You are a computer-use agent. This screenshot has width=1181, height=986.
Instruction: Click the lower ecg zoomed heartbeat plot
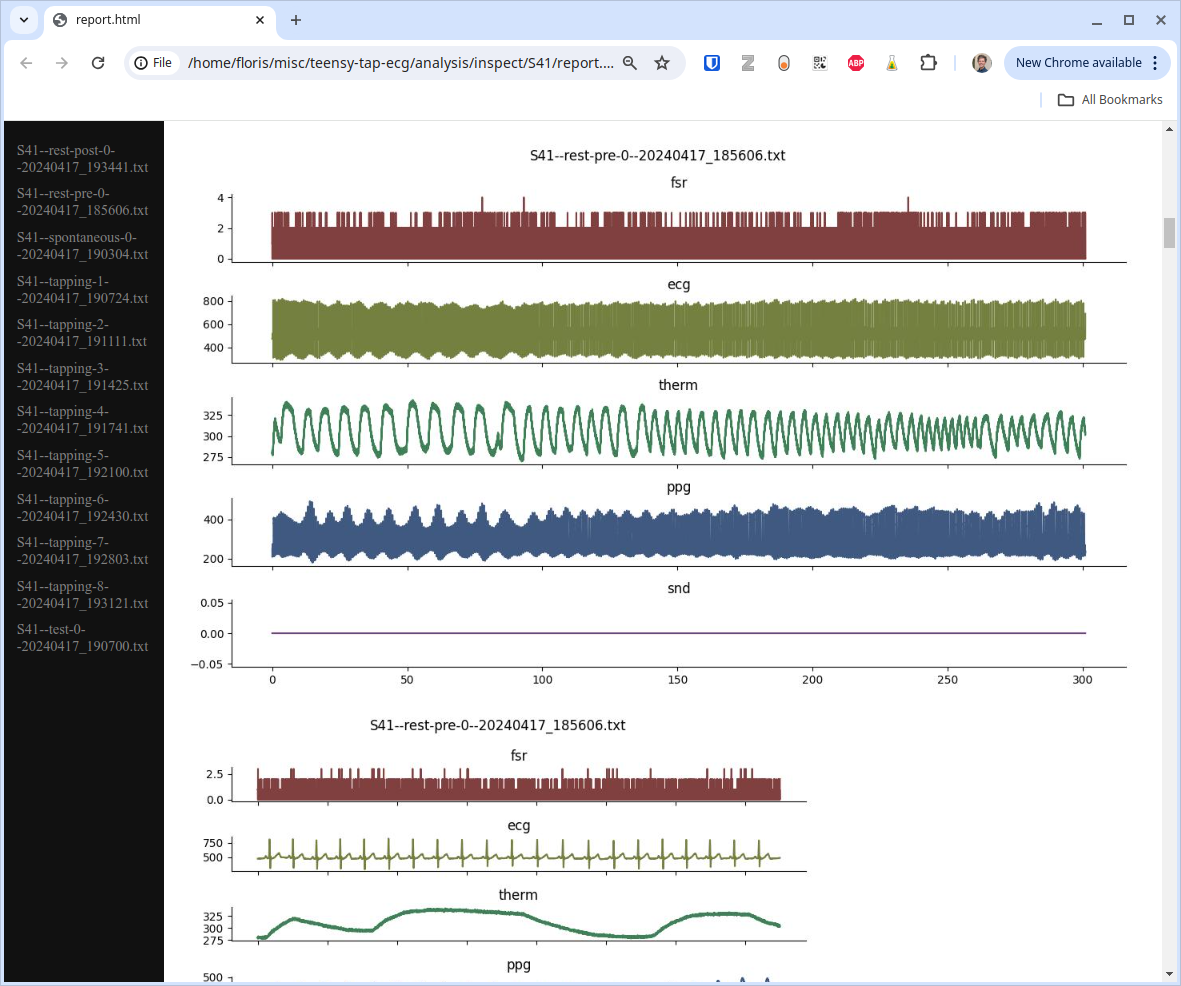(519, 853)
